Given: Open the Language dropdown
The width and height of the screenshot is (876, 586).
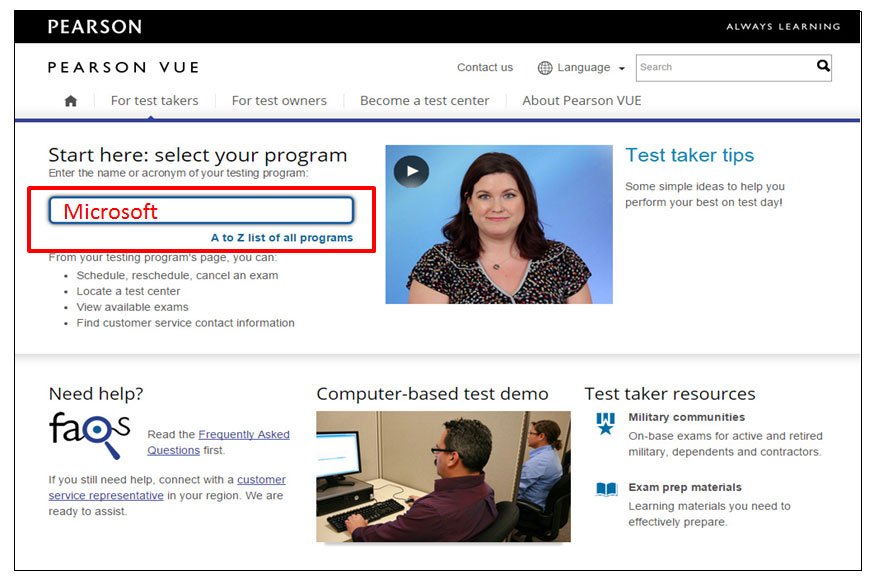Looking at the screenshot, I should [x=582, y=68].
